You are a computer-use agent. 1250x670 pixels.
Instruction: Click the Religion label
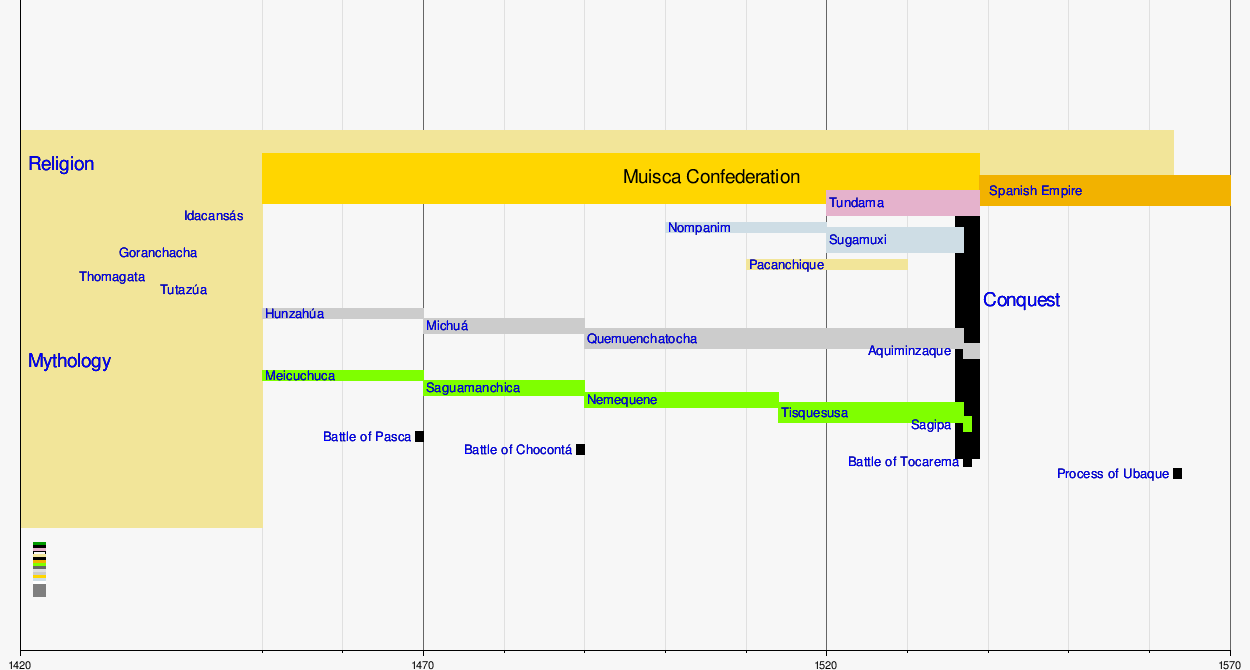click(x=61, y=164)
